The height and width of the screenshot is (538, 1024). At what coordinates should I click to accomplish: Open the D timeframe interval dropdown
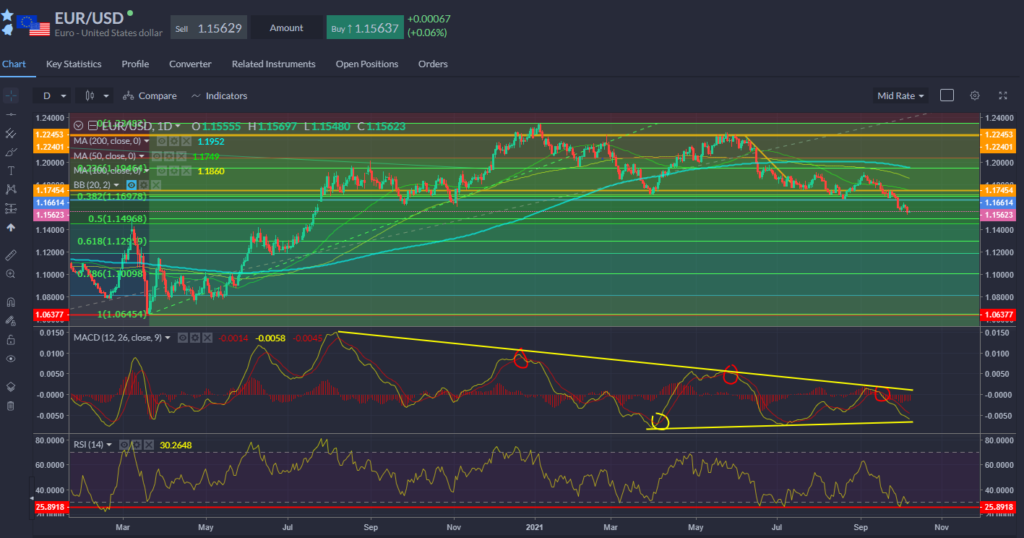54,96
